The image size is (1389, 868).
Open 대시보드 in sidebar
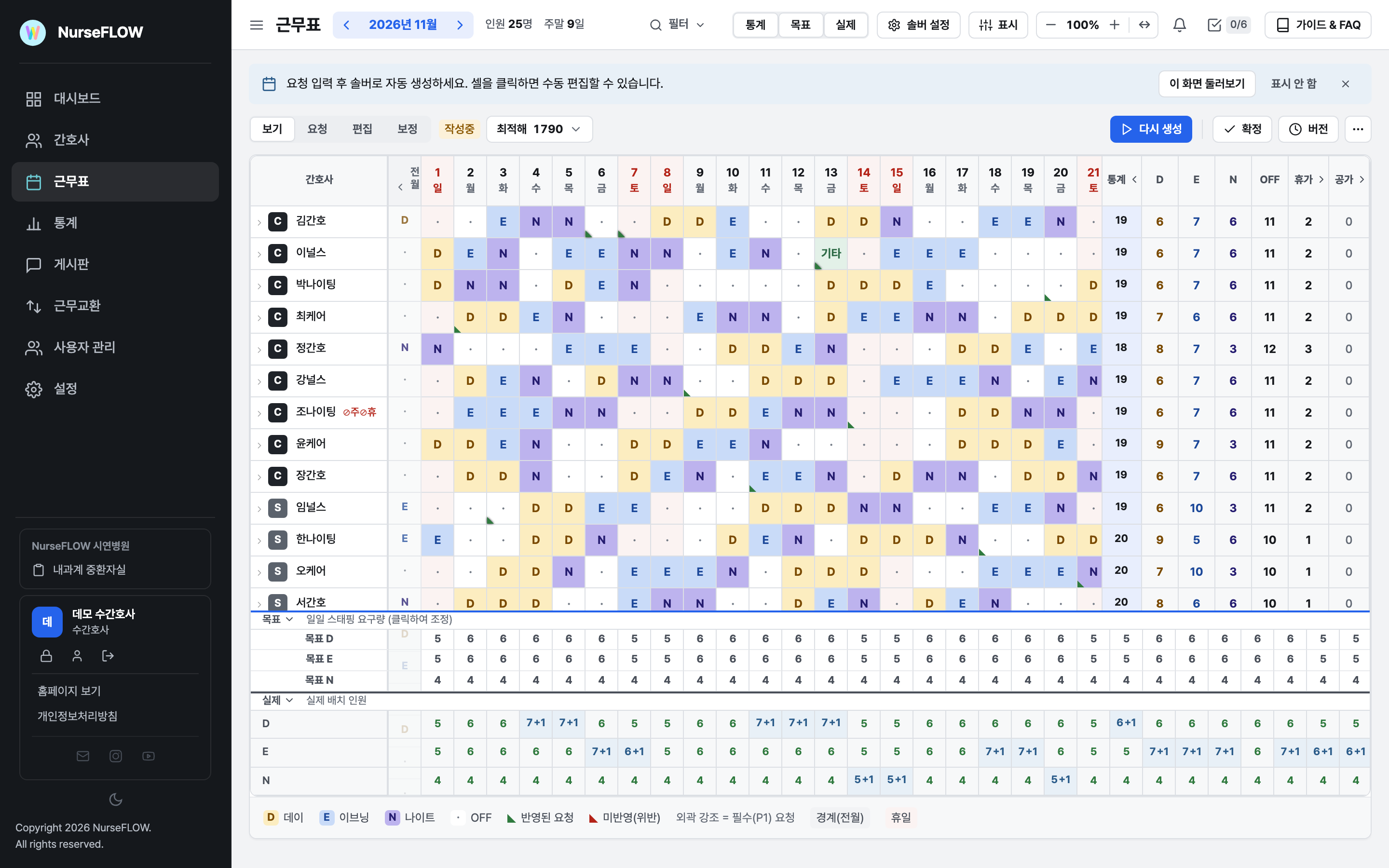115,99
